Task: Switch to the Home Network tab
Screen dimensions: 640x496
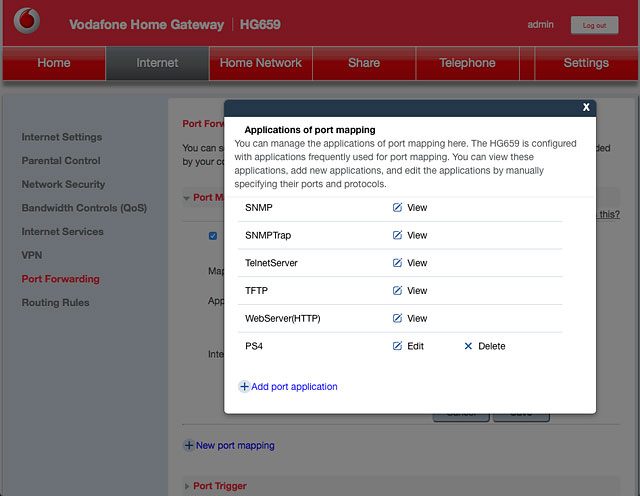Action: pyautogui.click(x=261, y=63)
